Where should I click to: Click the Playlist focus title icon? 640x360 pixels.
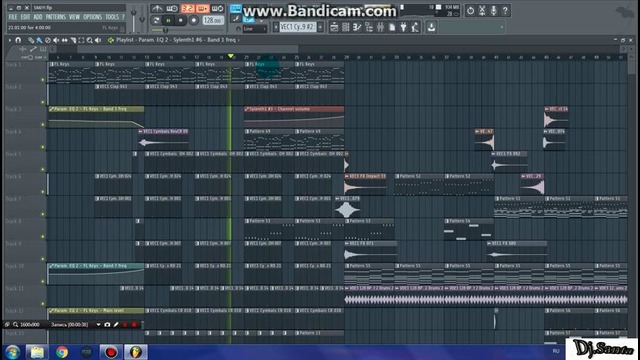111,40
